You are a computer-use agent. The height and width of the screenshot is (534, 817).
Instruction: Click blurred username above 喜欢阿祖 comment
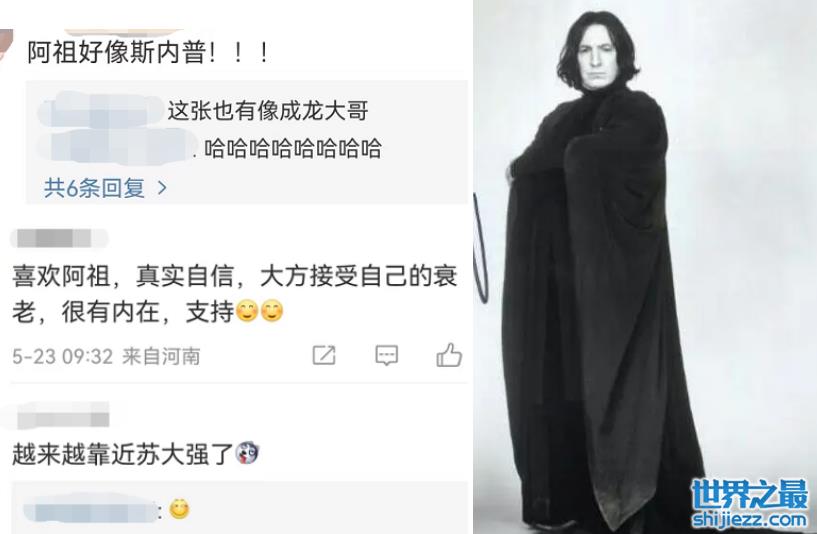(58, 238)
